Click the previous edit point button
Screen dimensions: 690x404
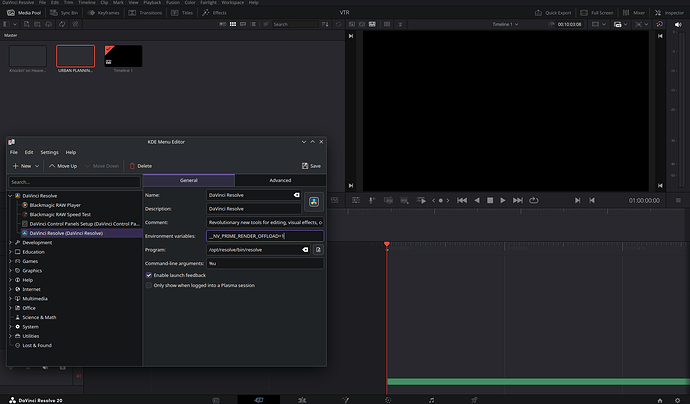tap(592, 200)
